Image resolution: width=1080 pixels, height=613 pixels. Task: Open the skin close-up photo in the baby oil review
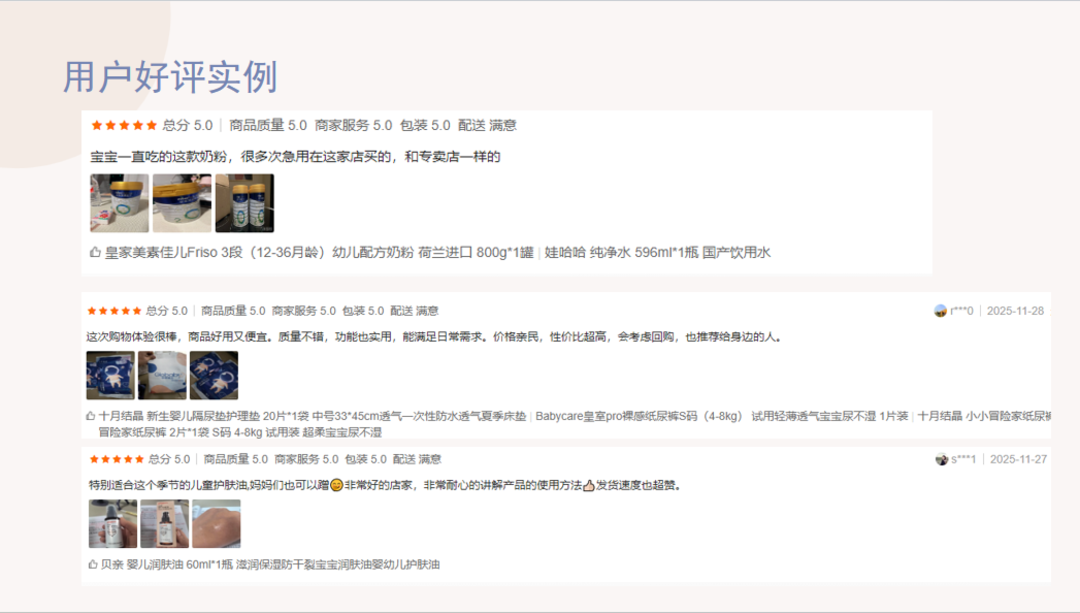click(x=216, y=523)
